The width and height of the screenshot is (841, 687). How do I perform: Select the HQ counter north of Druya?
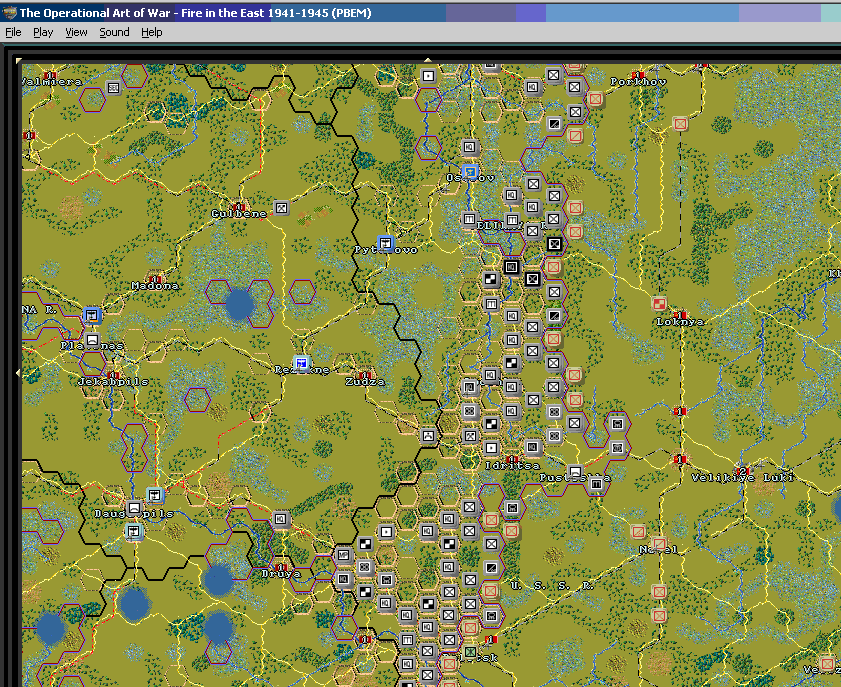(x=281, y=519)
